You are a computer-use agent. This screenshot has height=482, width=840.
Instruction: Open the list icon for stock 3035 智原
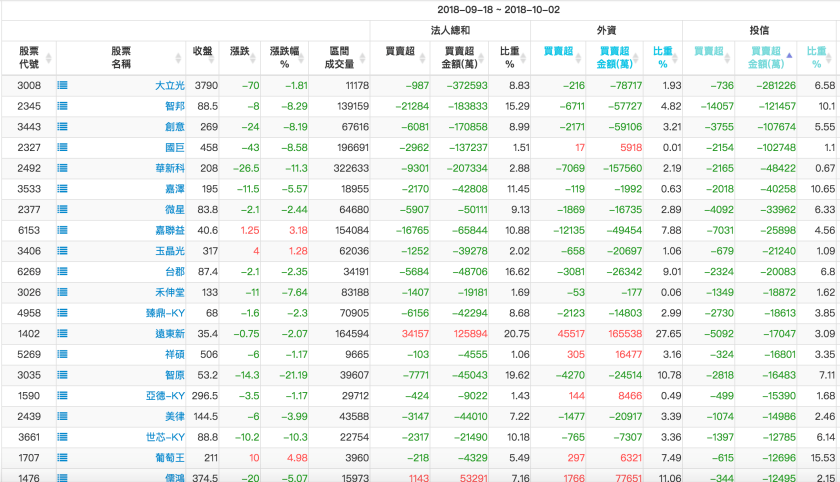coord(62,375)
